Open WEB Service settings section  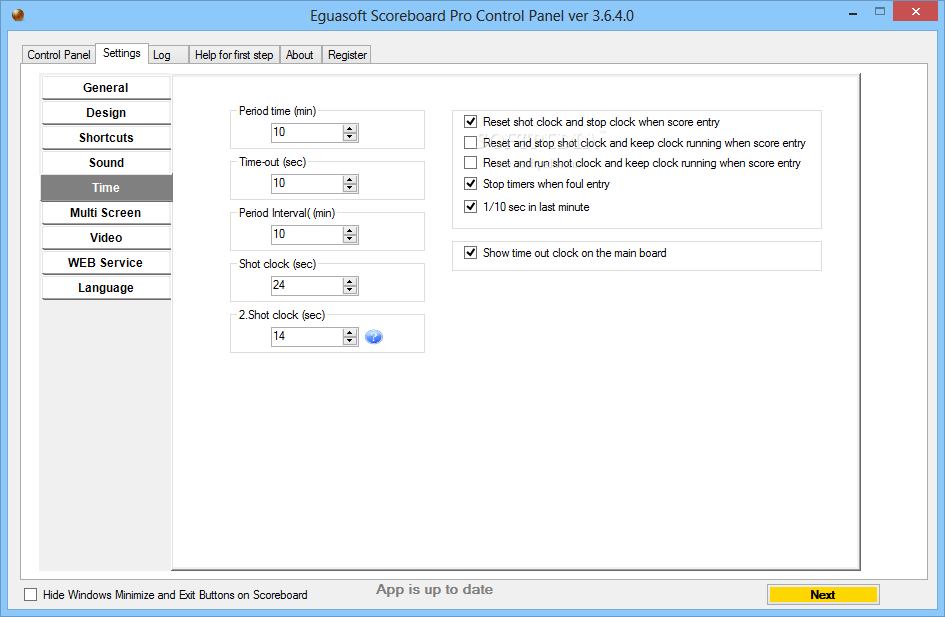106,263
